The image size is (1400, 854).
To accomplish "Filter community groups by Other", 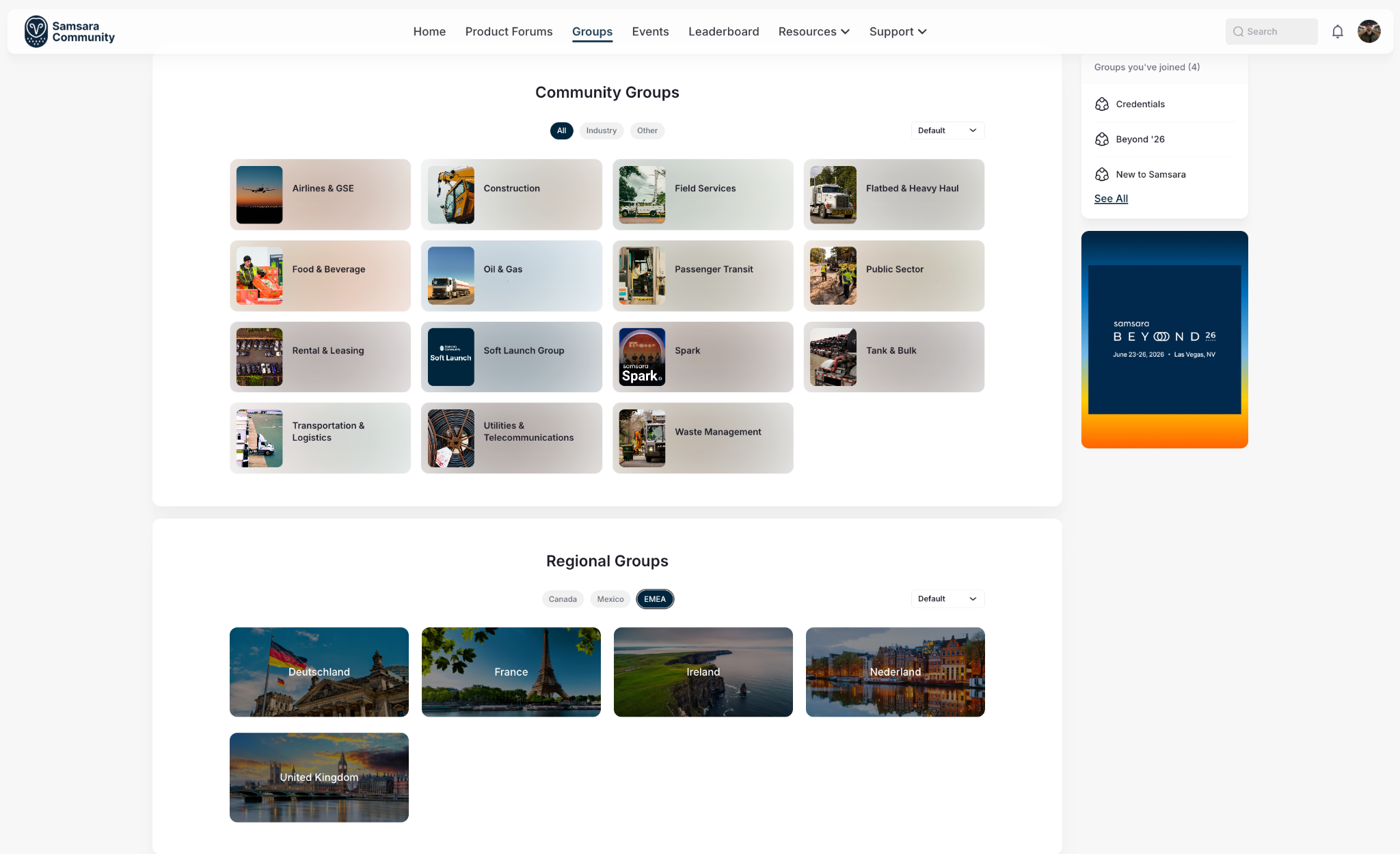I will click(647, 130).
